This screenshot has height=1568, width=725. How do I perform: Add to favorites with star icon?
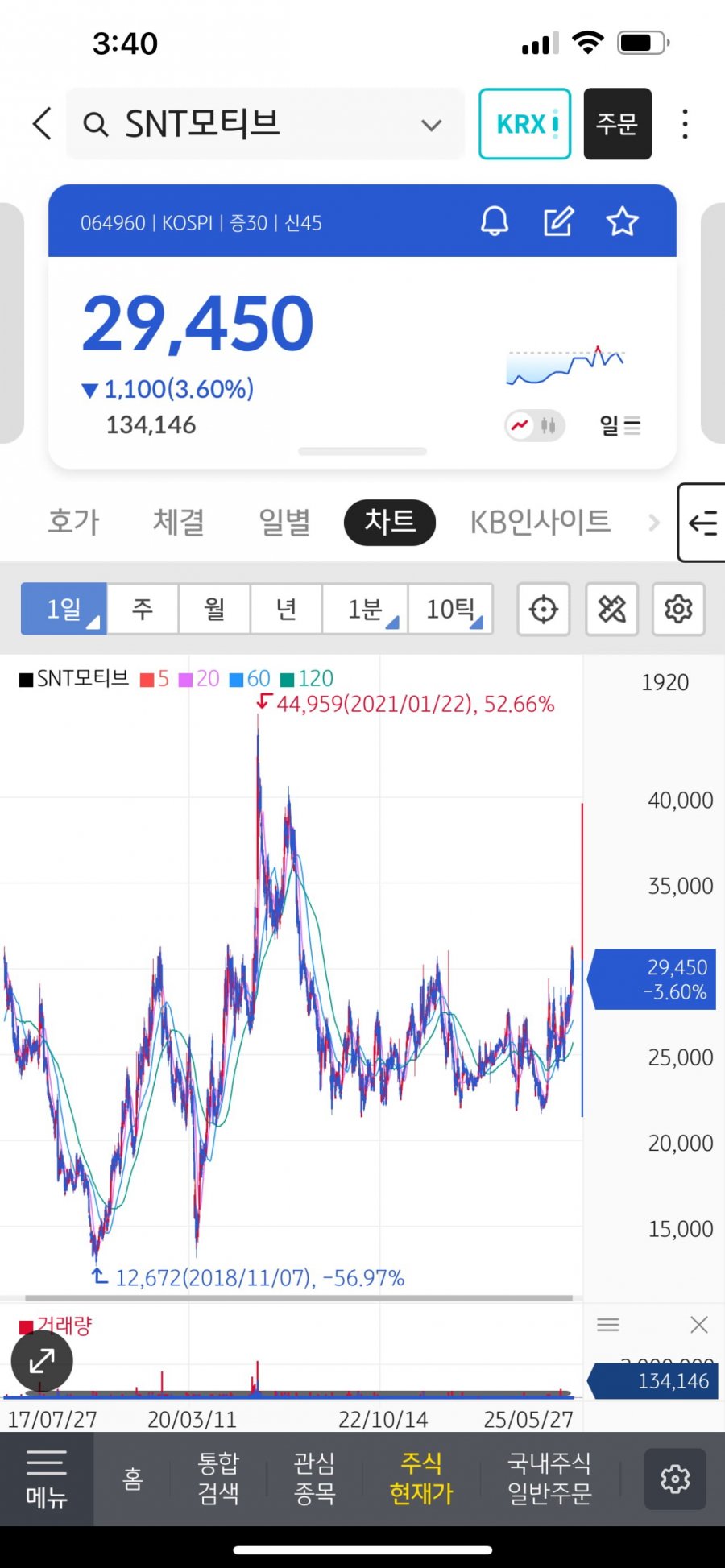(x=622, y=221)
